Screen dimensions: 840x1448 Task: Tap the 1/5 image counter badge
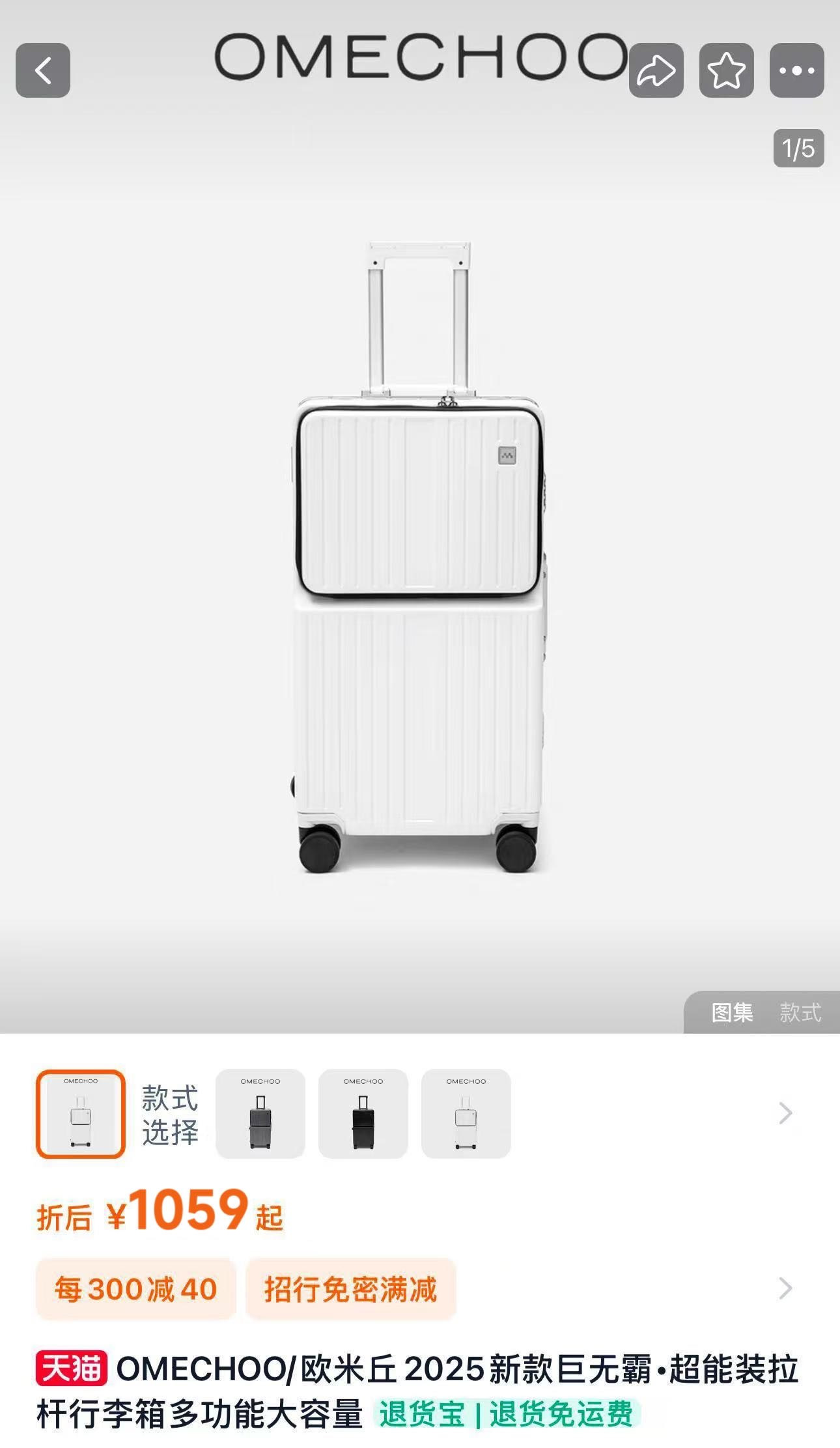(799, 149)
